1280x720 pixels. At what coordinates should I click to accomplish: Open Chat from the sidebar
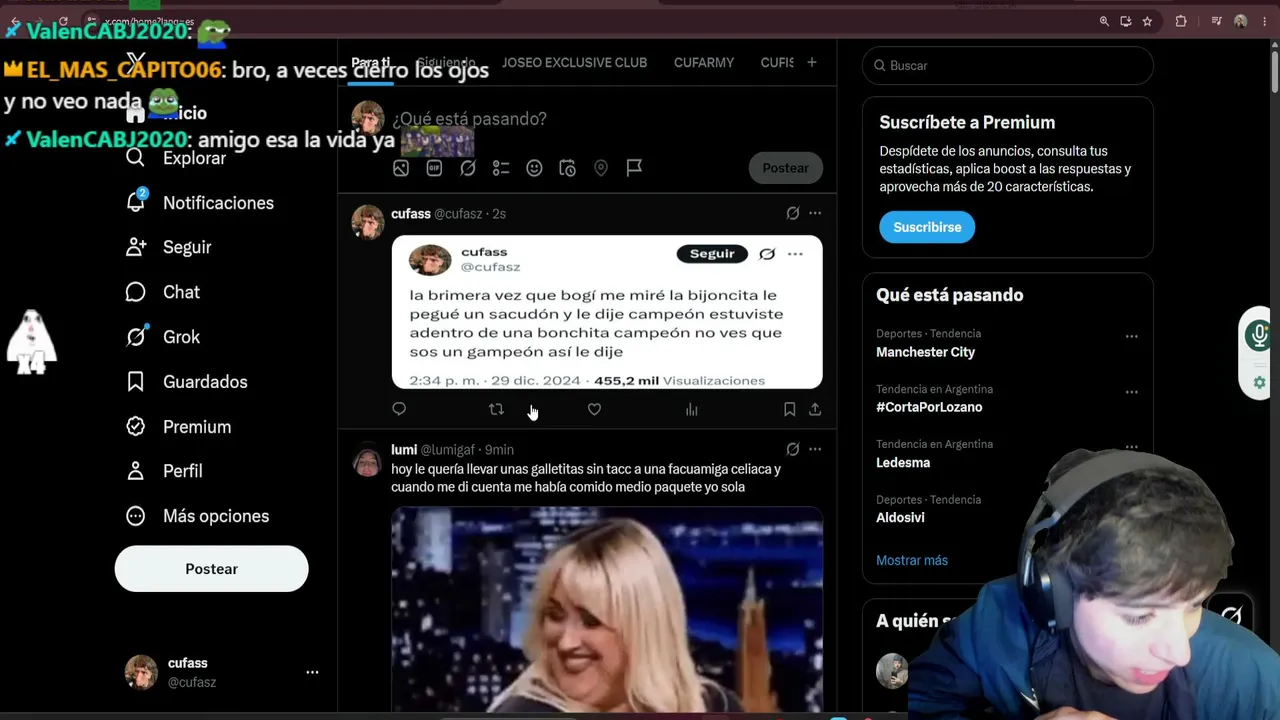pyautogui.click(x=163, y=292)
